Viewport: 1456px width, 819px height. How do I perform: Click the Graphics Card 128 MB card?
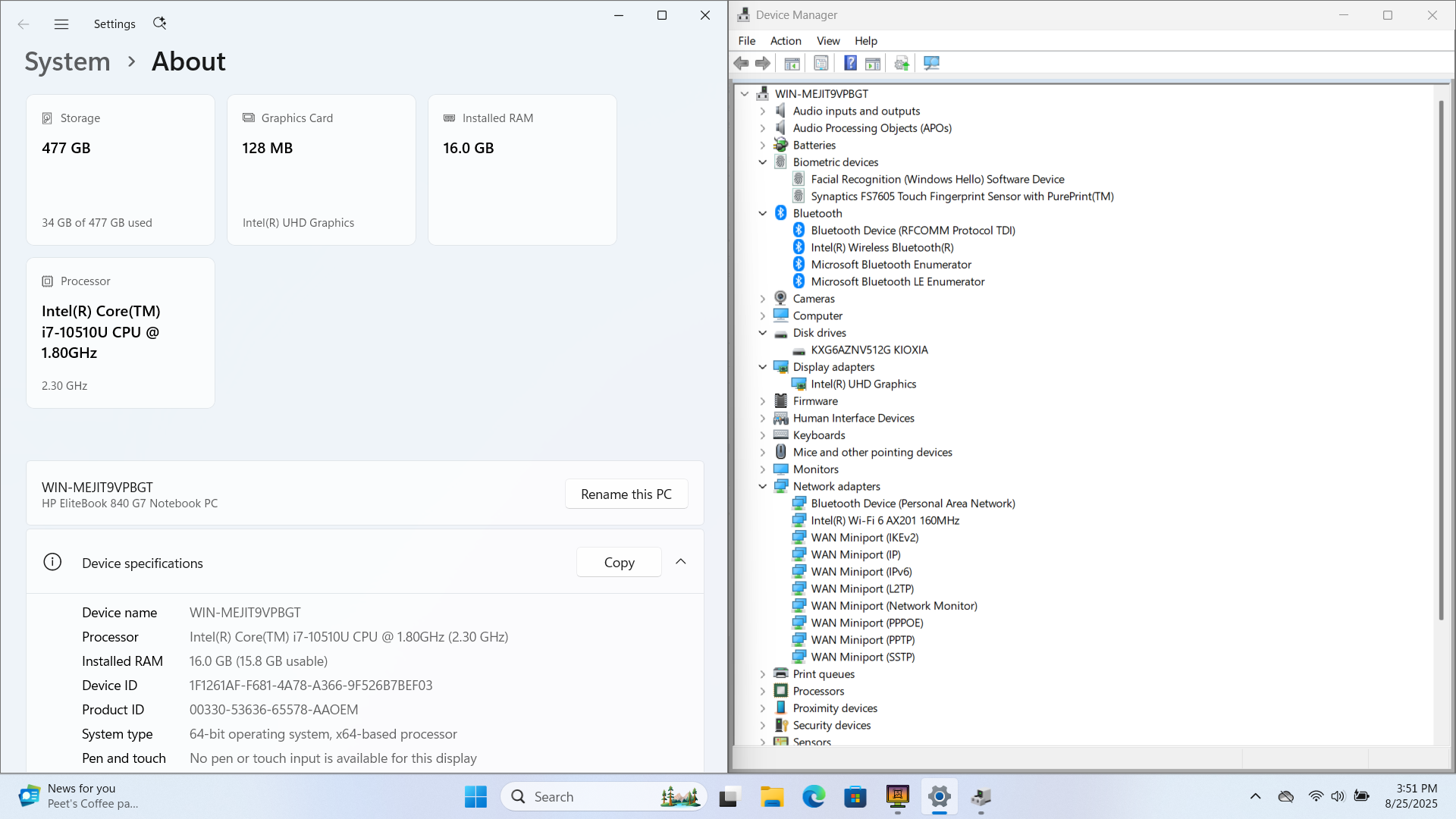point(322,170)
